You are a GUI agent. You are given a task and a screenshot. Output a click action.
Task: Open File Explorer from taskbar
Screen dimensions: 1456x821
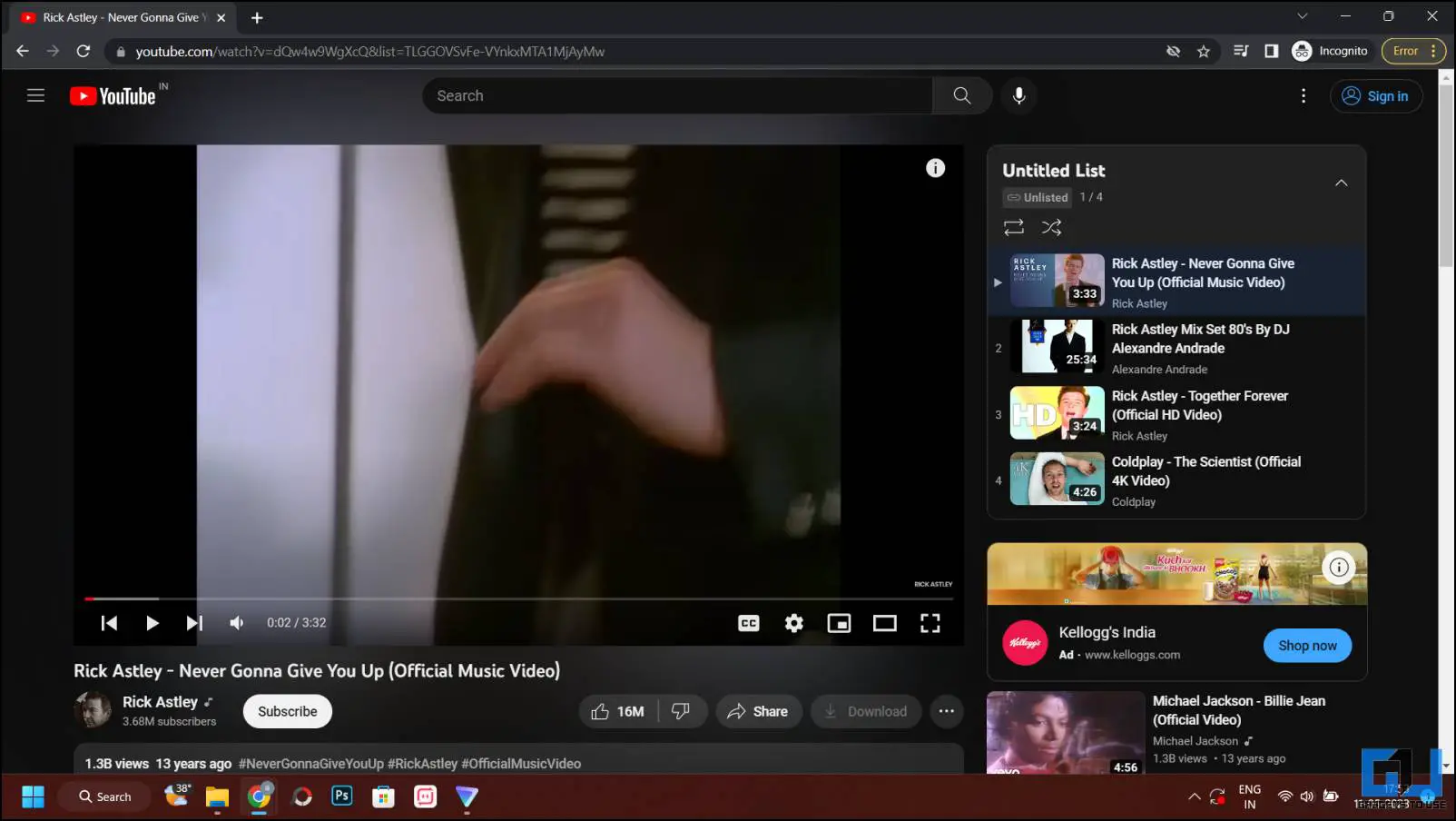217,796
